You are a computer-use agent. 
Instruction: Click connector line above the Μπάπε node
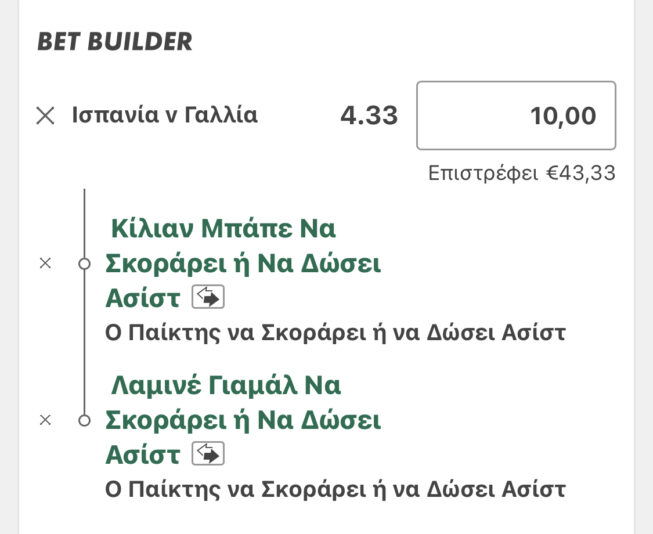point(85,222)
